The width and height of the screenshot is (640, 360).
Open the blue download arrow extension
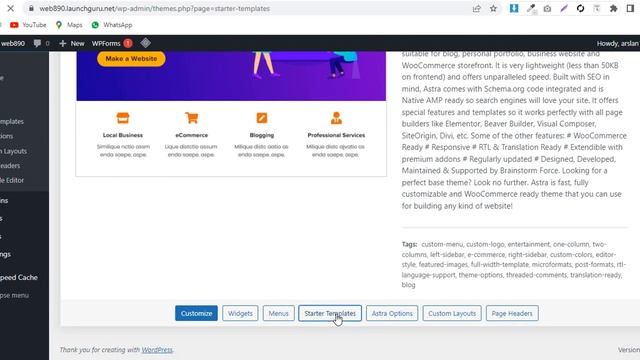(514, 8)
